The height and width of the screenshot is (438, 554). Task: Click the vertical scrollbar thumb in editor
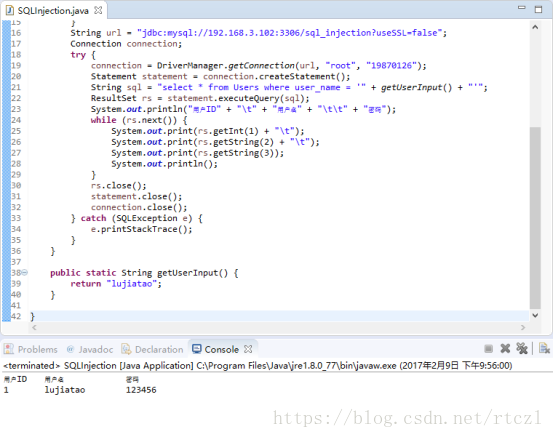(535, 217)
